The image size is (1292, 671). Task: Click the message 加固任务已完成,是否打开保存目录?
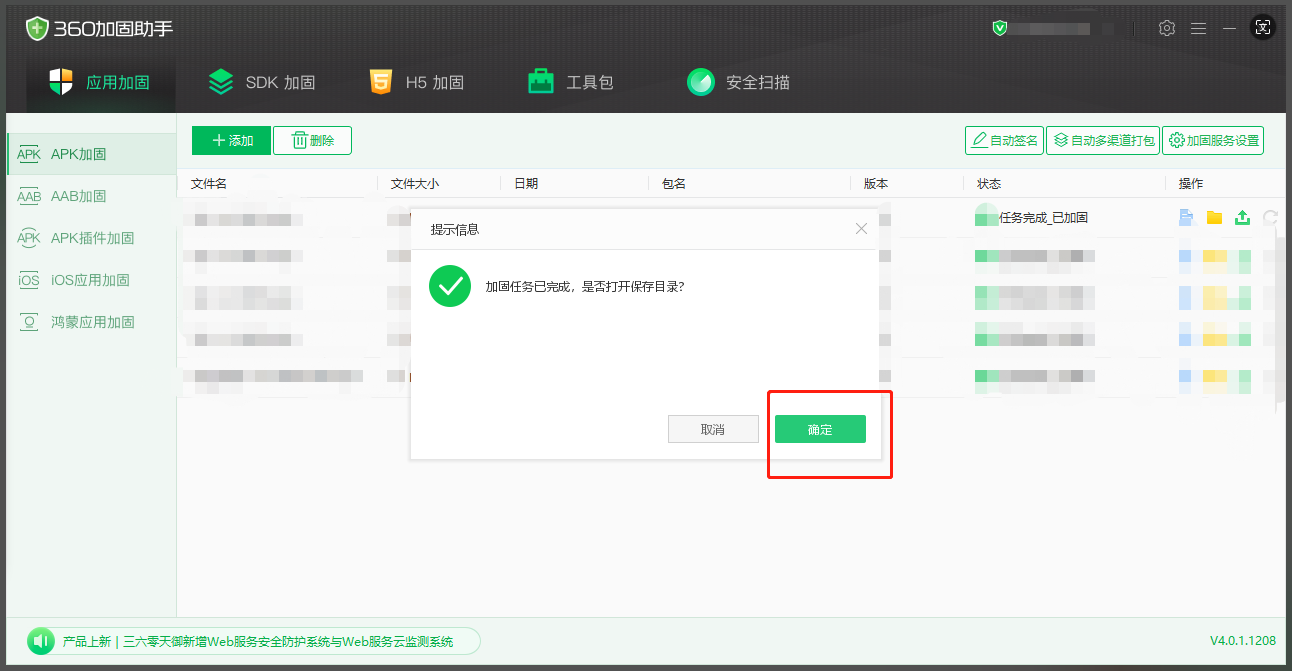coord(585,286)
